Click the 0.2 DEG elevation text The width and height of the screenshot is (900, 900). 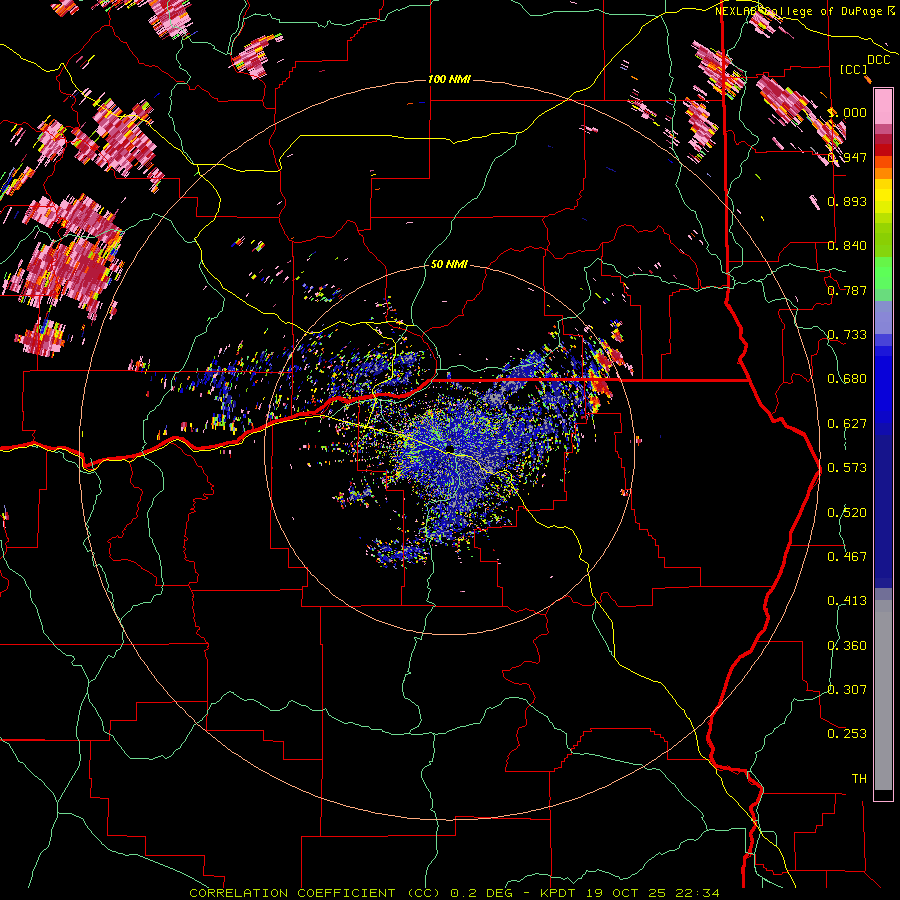pos(481,893)
